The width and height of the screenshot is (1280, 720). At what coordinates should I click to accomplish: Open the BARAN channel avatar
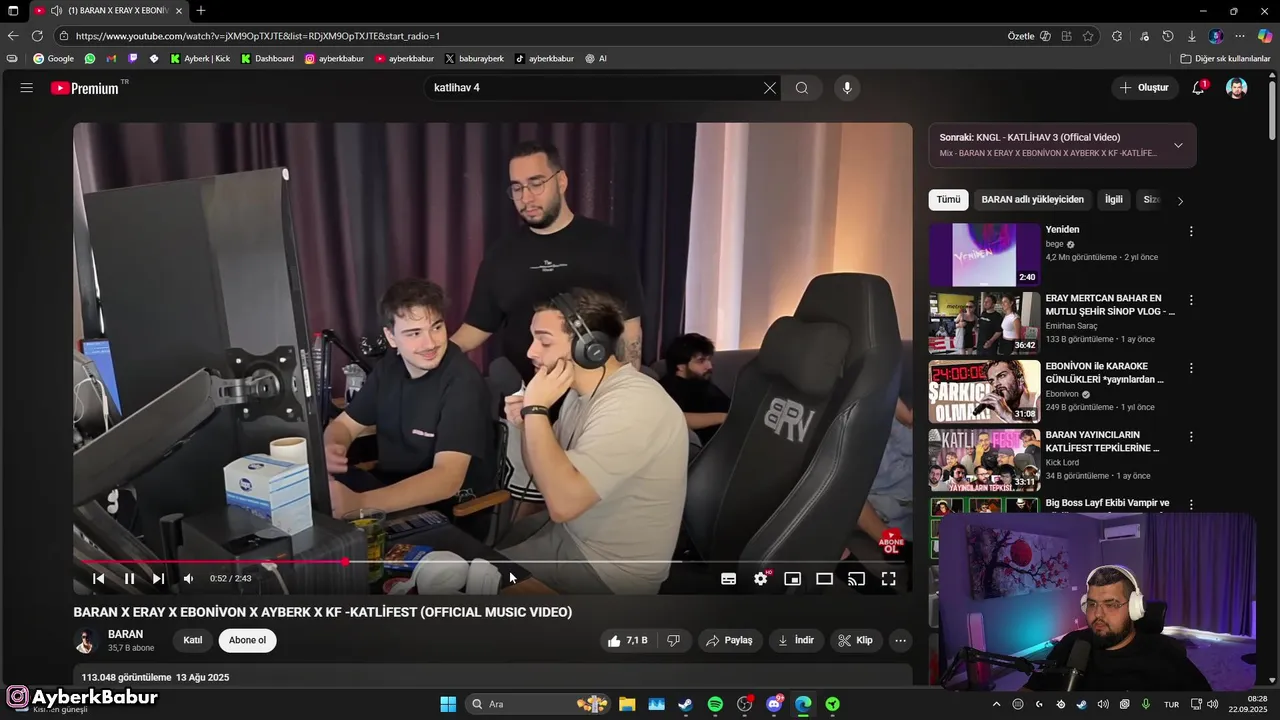tap(86, 641)
